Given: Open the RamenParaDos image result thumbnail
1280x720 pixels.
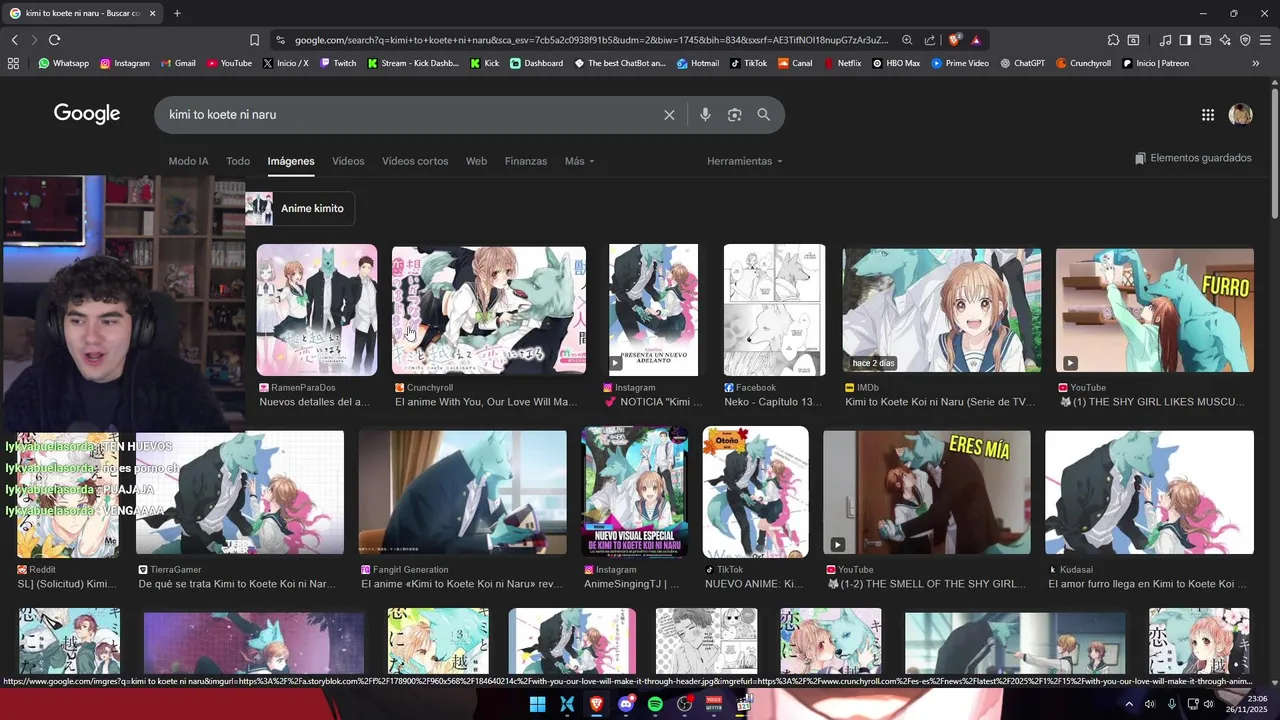Looking at the screenshot, I should point(317,310).
